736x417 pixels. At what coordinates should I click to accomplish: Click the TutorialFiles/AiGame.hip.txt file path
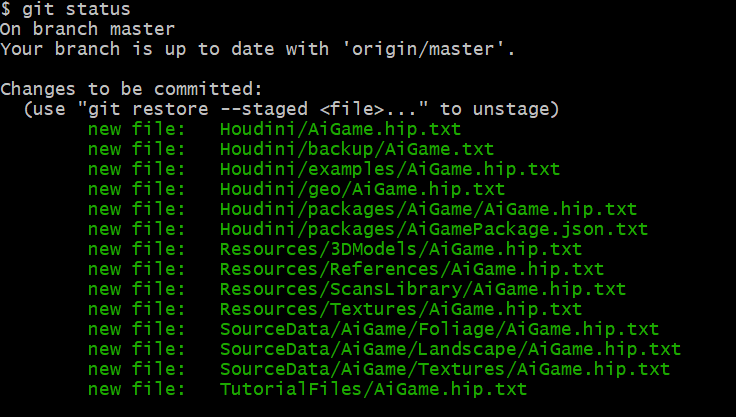point(373,389)
